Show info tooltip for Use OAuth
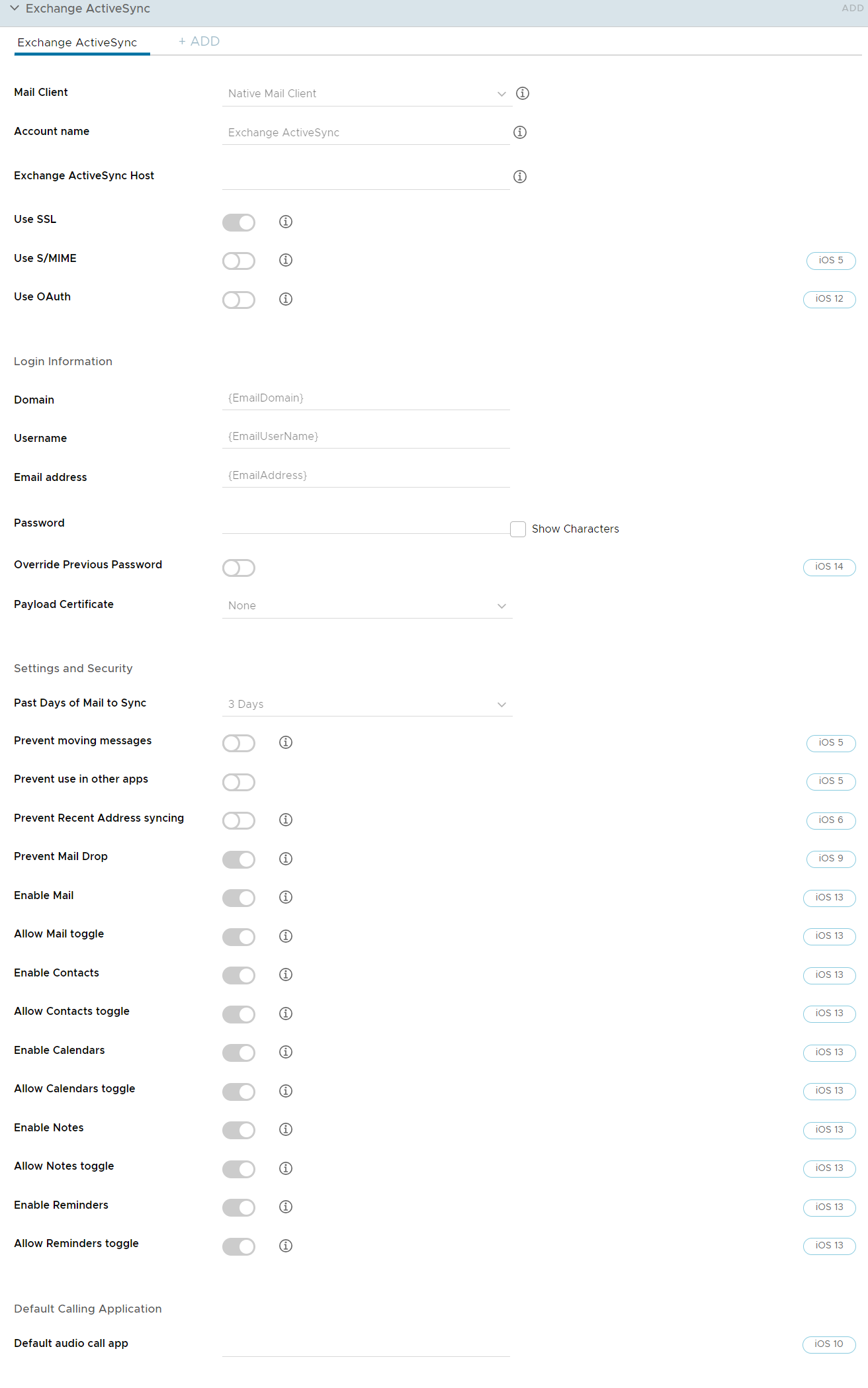This screenshot has height=1388, width=868. [286, 299]
